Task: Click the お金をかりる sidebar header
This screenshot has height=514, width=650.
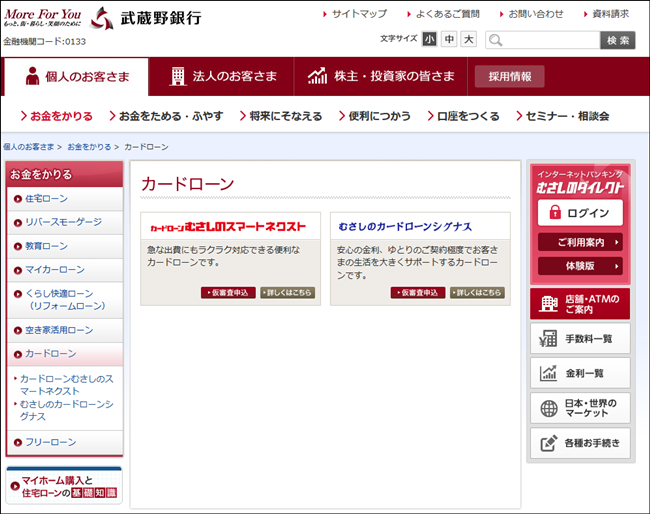Action: point(65,174)
